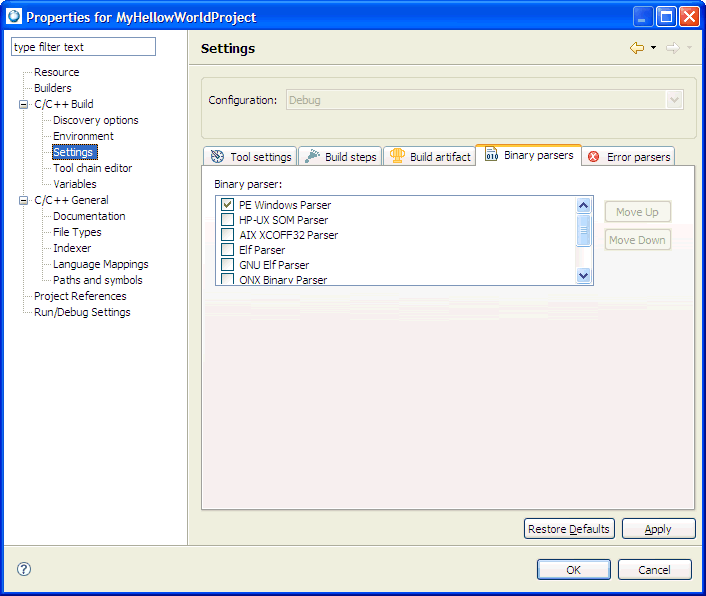Click the Tool settings tab icon

coord(217,157)
